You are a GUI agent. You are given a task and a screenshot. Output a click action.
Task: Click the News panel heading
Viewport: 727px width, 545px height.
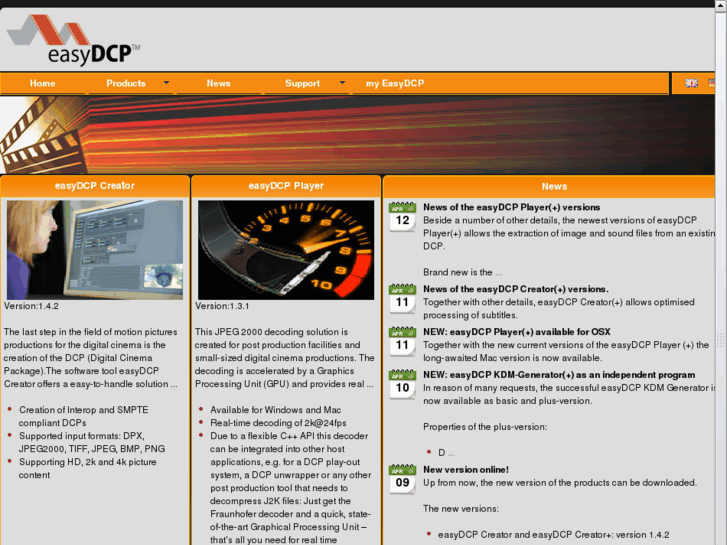coord(554,186)
